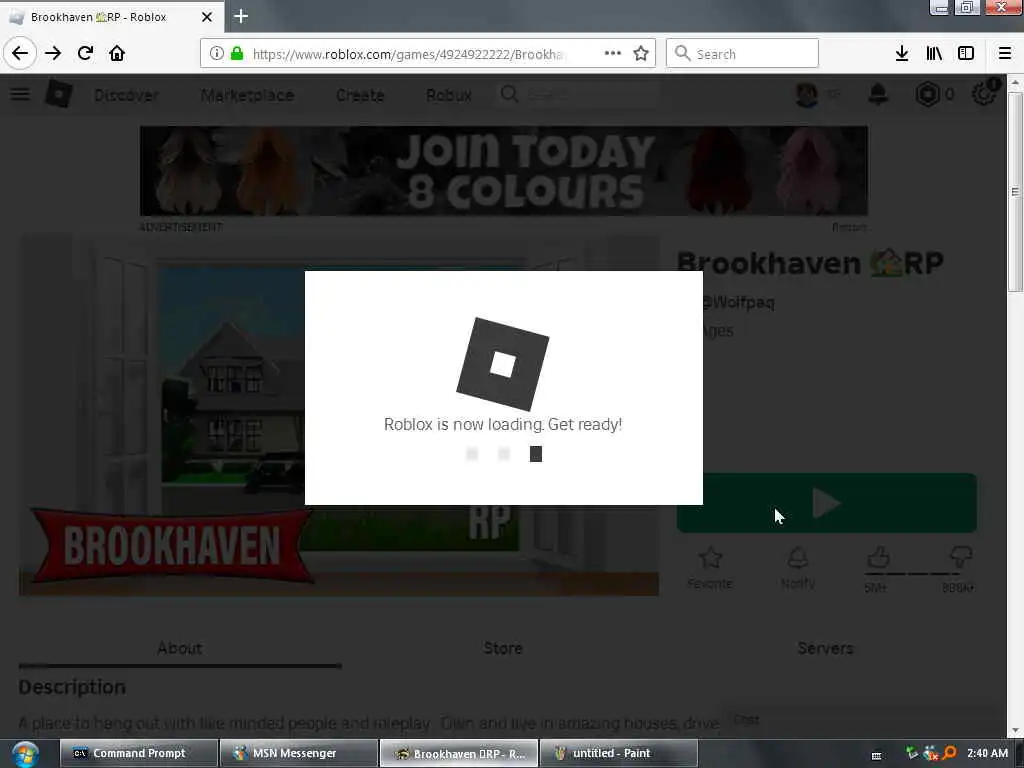Open the Robux page
Viewport: 1024px width, 768px height.
[x=449, y=95]
